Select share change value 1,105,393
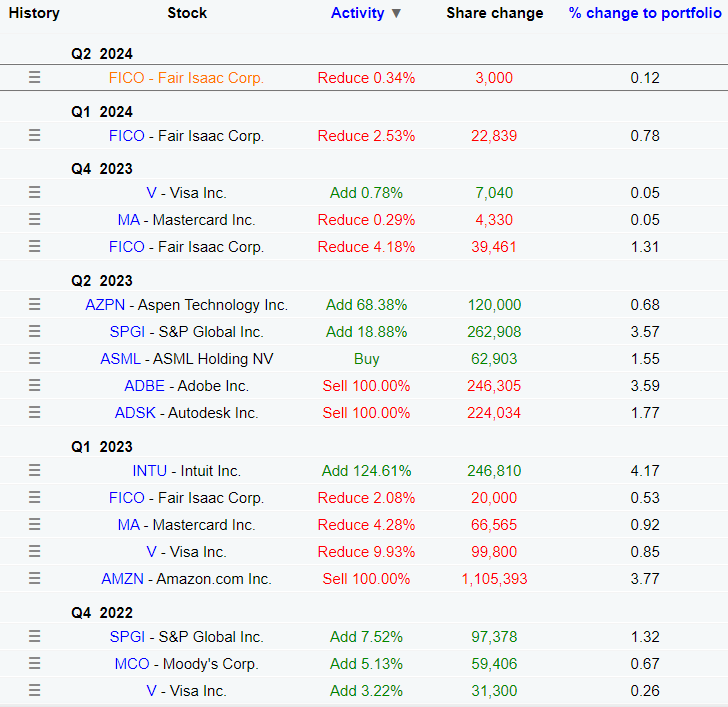This screenshot has width=728, height=707. click(494, 578)
